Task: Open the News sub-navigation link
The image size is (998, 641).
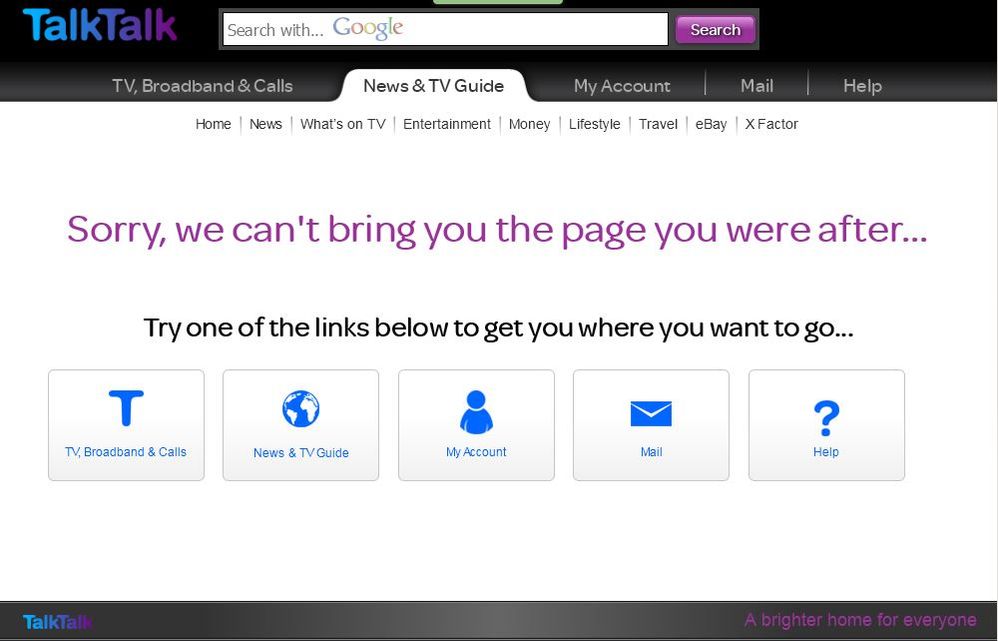Action: coord(265,124)
